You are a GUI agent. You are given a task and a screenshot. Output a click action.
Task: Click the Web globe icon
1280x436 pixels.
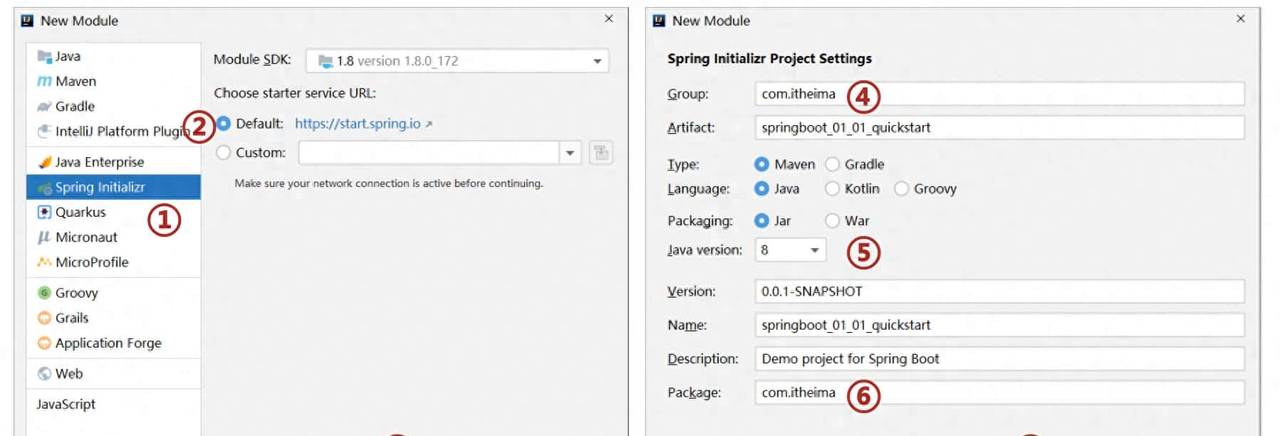[44, 374]
